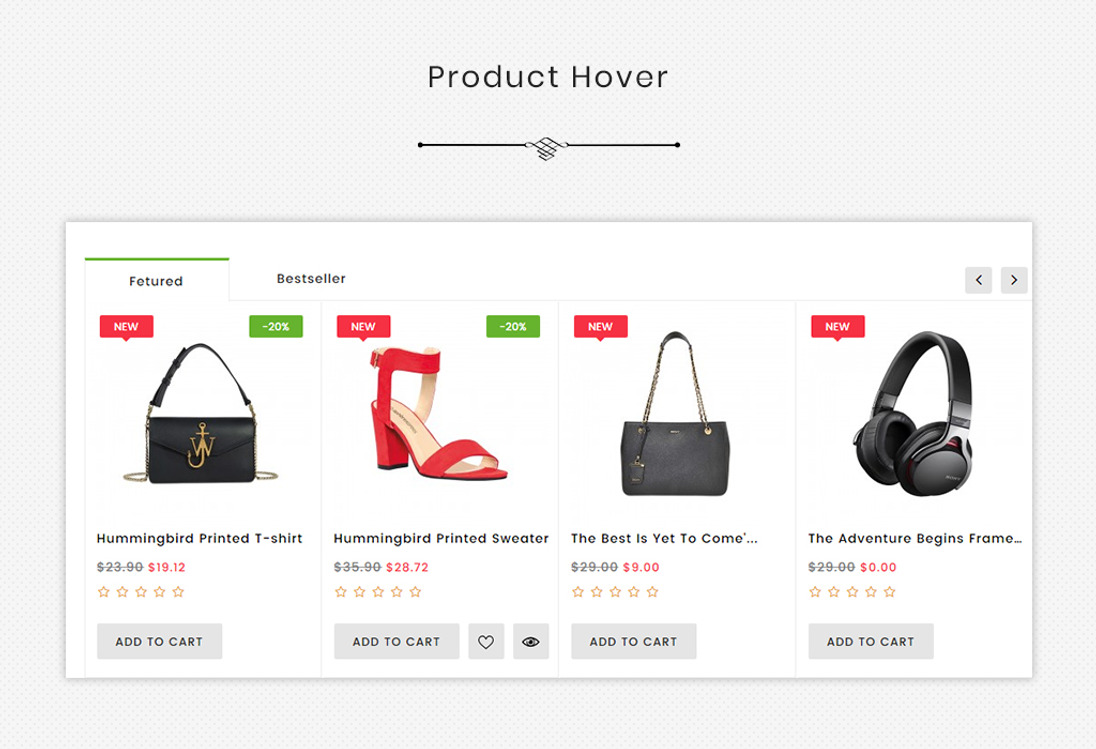Select the Fetured tab
This screenshot has height=749, width=1096.
click(x=157, y=281)
